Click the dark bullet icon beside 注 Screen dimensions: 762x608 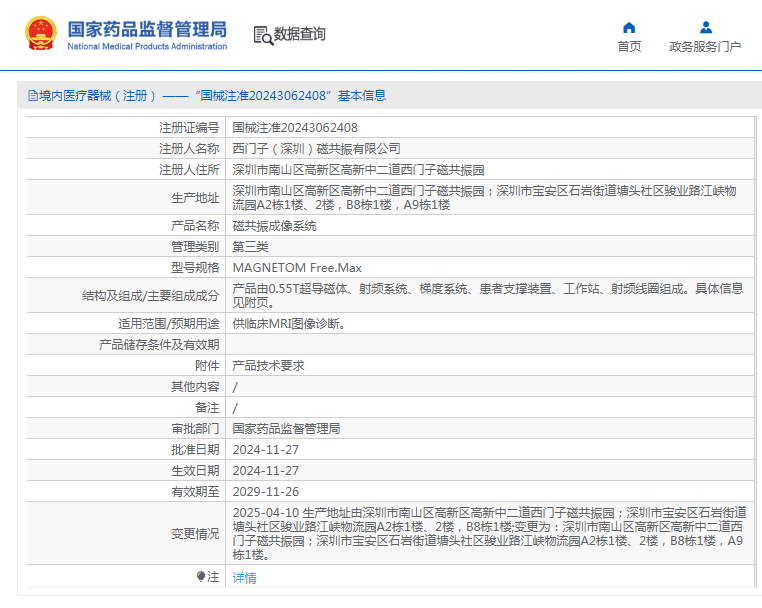(x=201, y=577)
